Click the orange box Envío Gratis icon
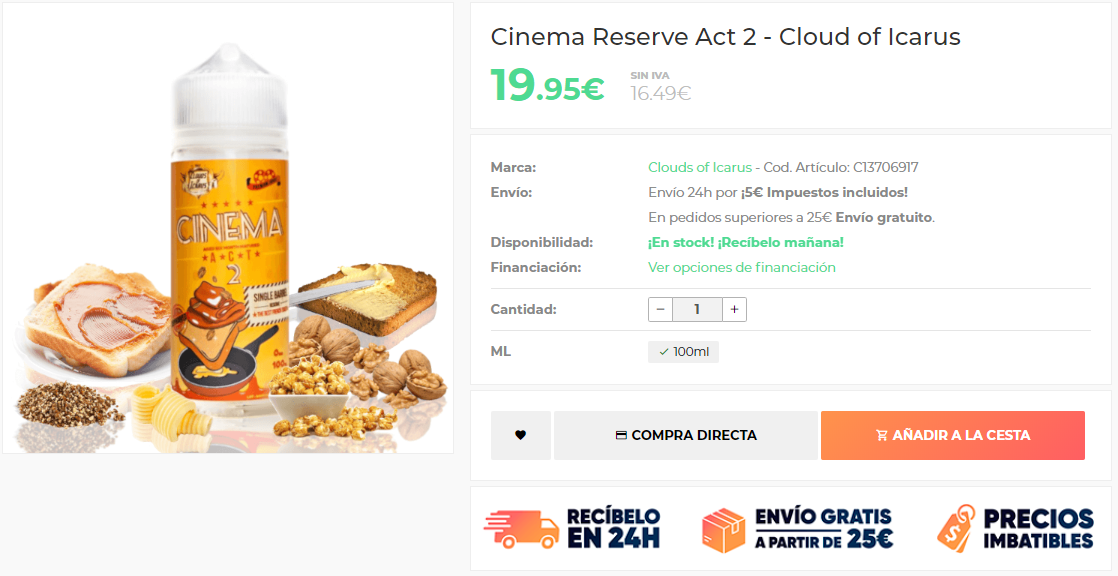The height and width of the screenshot is (576, 1118). coord(724,530)
